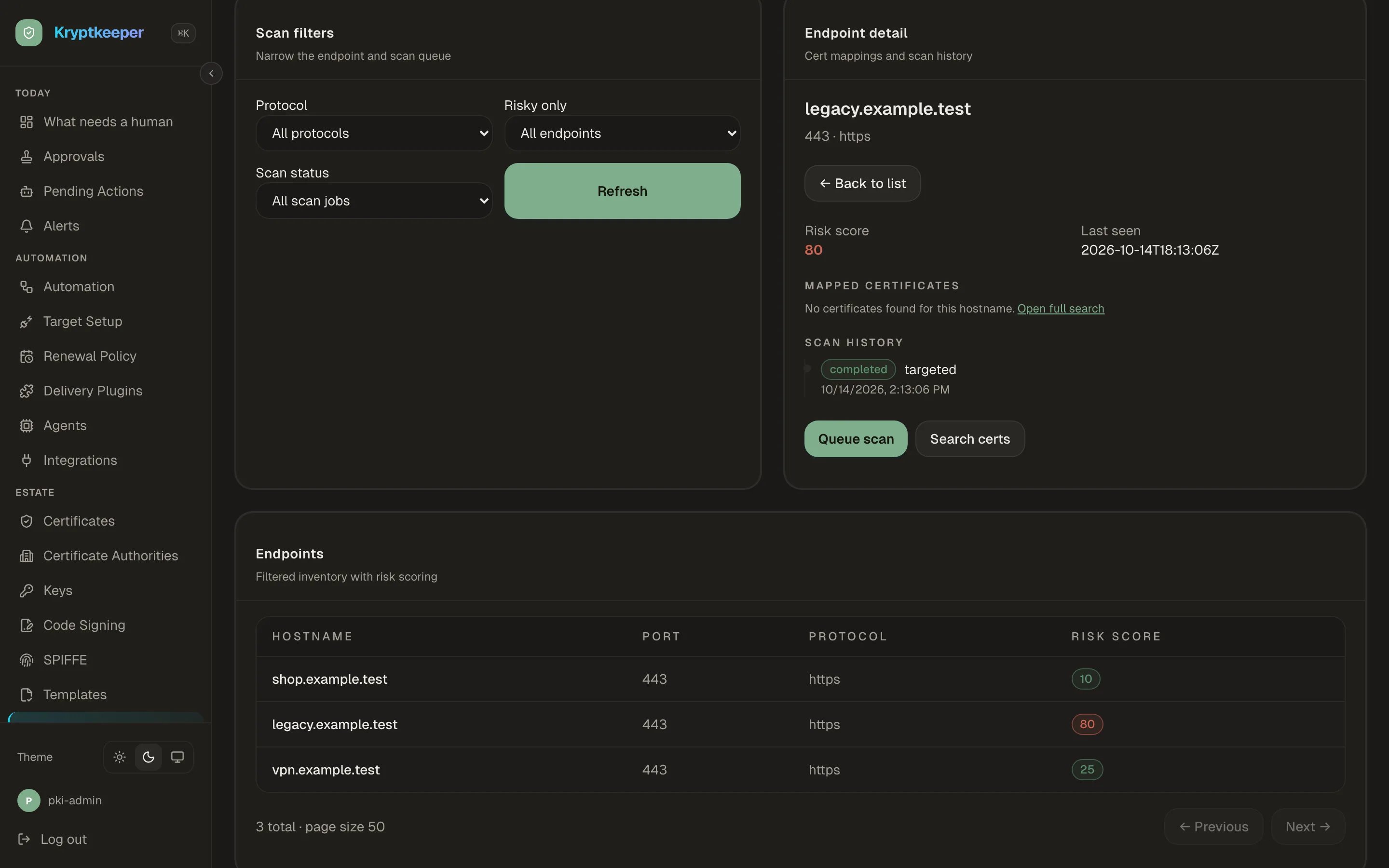The width and height of the screenshot is (1389, 868).
Task: Collapse the sidebar with the chevron button
Action: coord(211,73)
